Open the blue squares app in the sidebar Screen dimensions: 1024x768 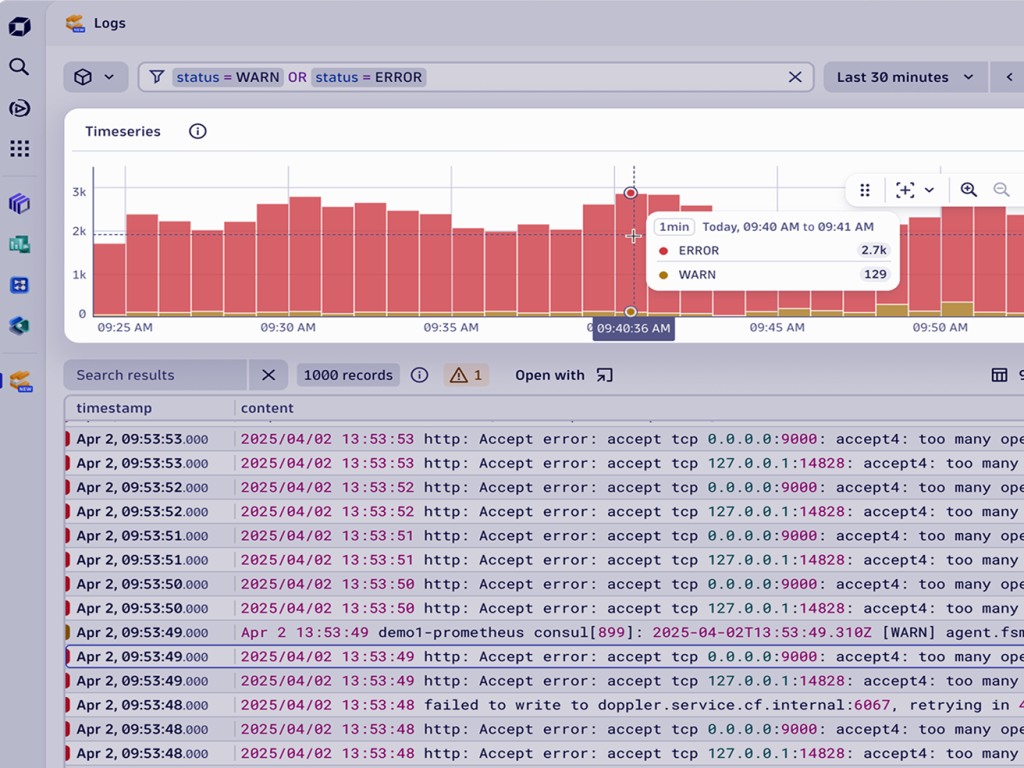pyautogui.click(x=20, y=285)
